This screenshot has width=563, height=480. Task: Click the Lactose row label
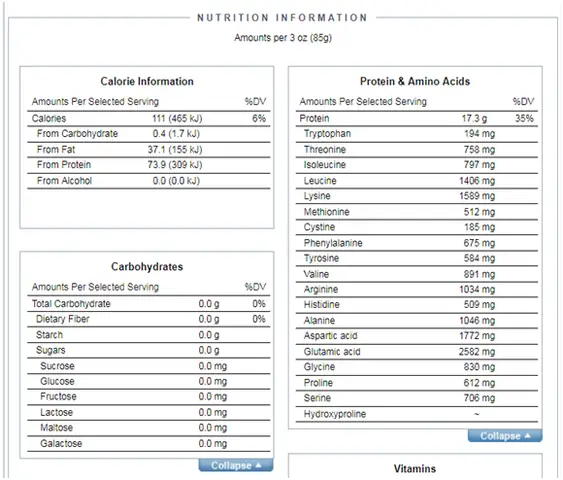tap(56, 413)
